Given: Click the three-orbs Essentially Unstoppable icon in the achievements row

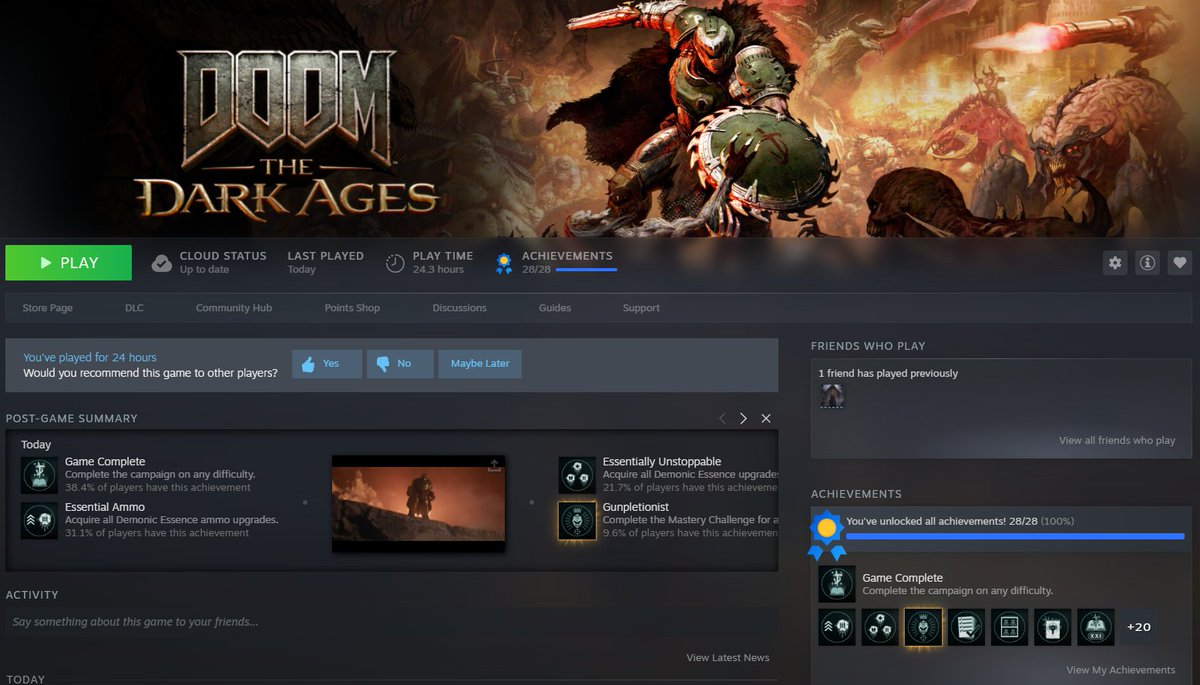Looking at the screenshot, I should click(880, 627).
